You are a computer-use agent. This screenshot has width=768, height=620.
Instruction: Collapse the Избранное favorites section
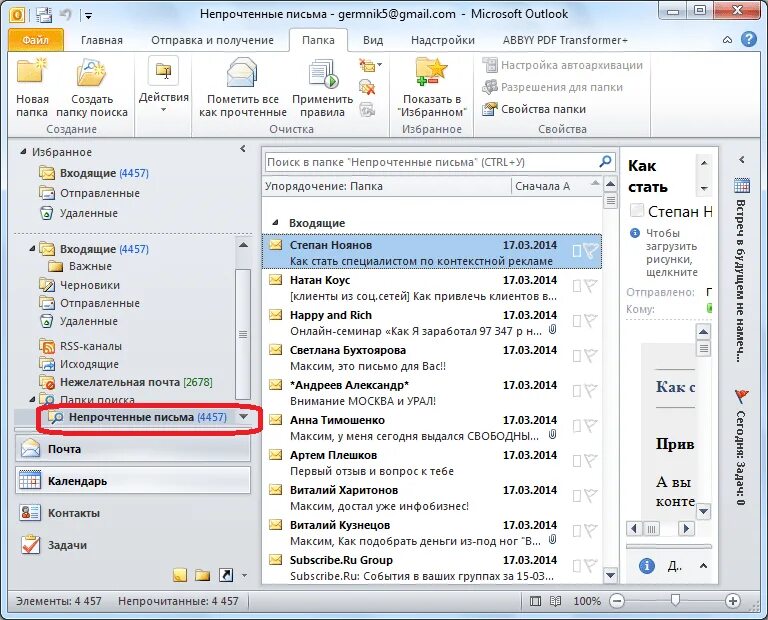click(23, 152)
